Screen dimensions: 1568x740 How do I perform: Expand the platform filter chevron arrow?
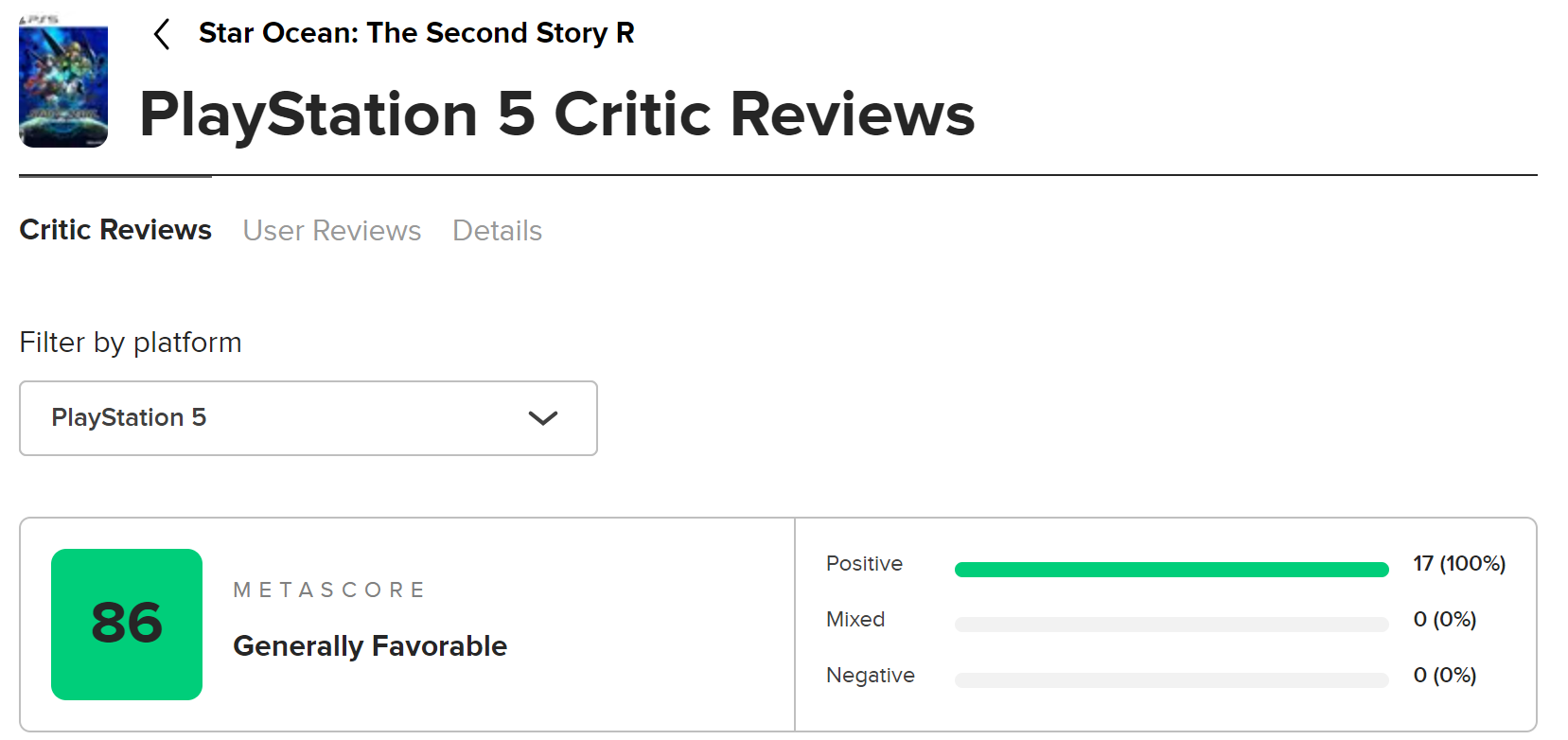click(542, 418)
